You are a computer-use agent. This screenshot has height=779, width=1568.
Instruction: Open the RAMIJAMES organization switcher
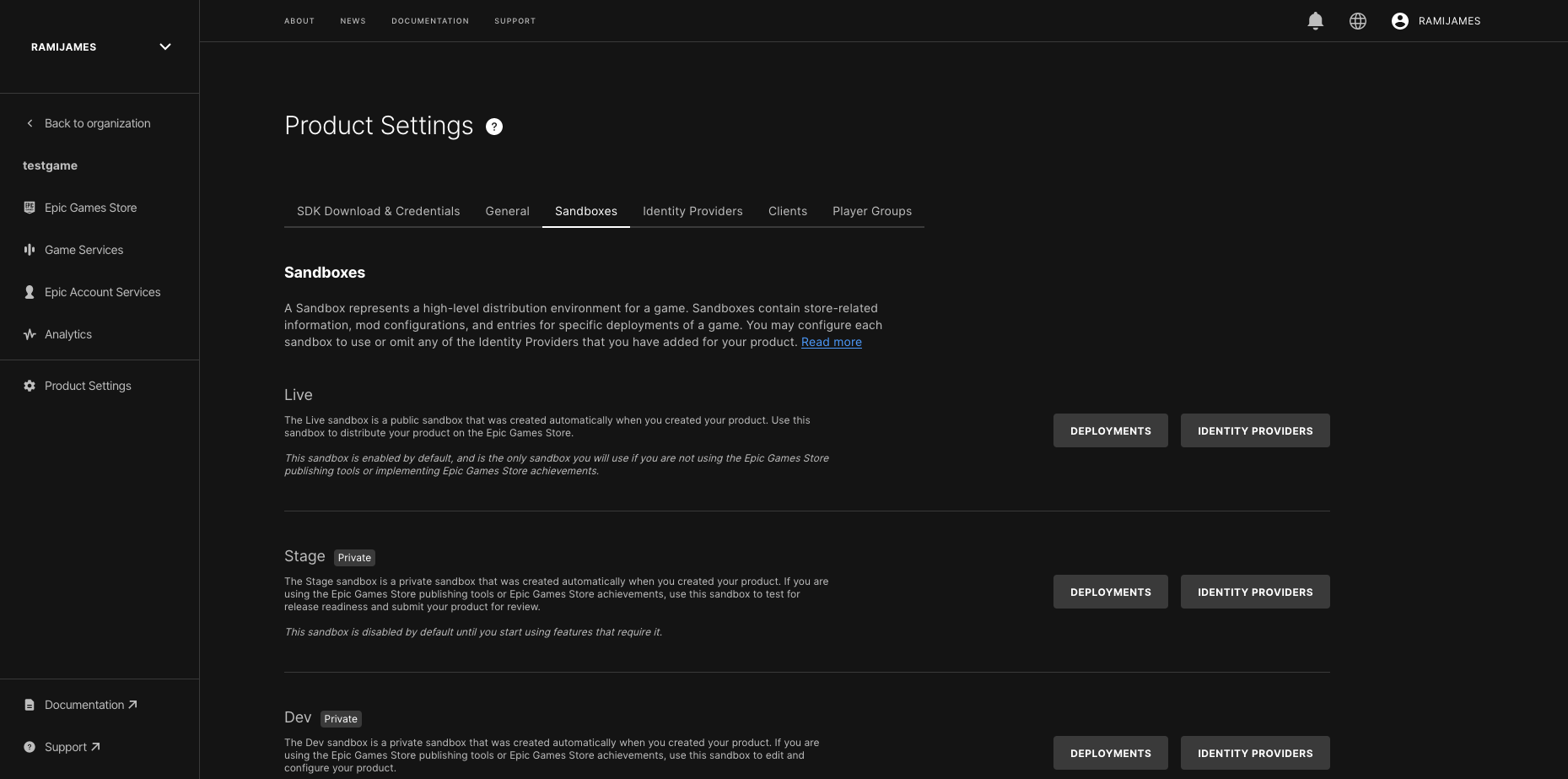point(100,47)
